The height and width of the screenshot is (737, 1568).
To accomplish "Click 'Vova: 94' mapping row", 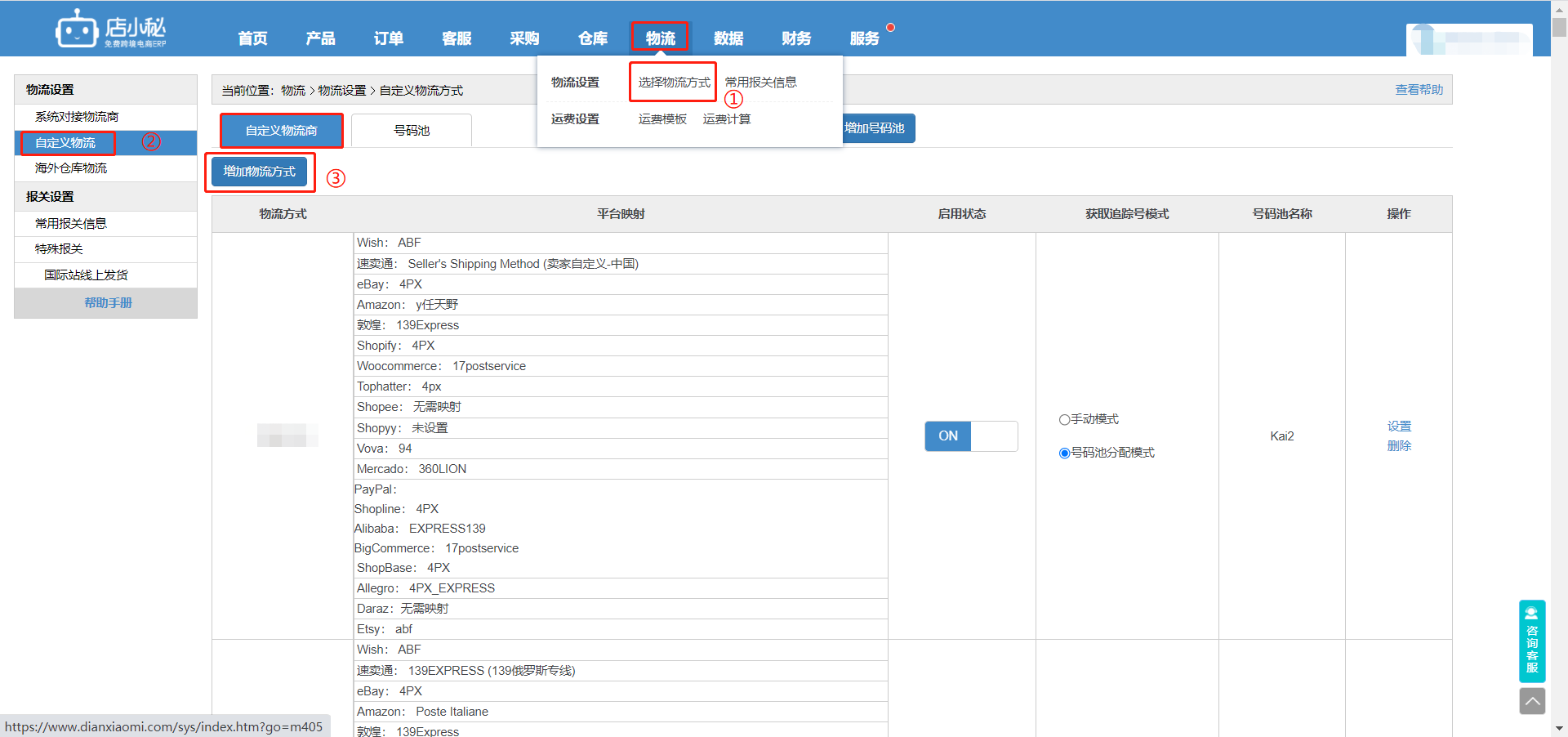I will [x=621, y=449].
